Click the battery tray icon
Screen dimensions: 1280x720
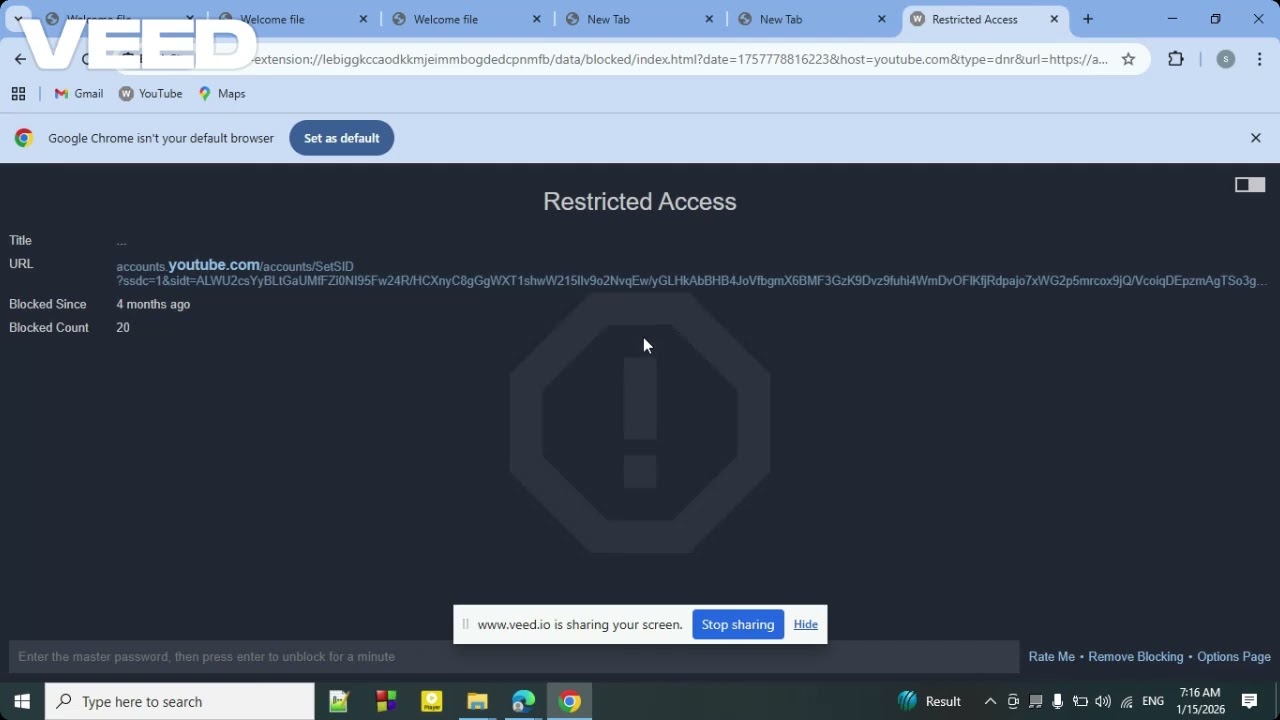coord(1080,702)
